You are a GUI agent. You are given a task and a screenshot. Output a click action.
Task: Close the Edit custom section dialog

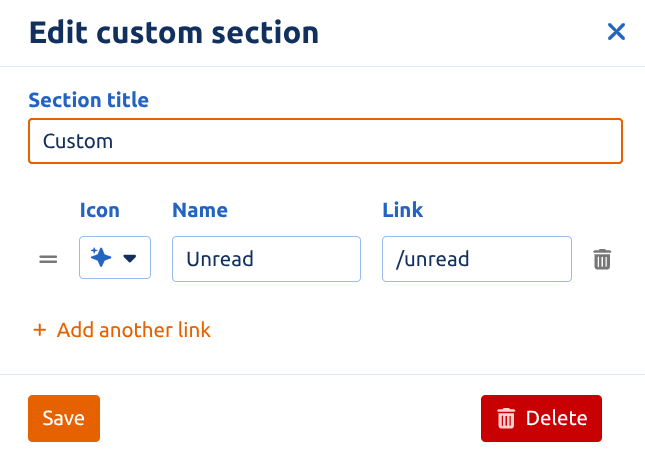pos(616,32)
